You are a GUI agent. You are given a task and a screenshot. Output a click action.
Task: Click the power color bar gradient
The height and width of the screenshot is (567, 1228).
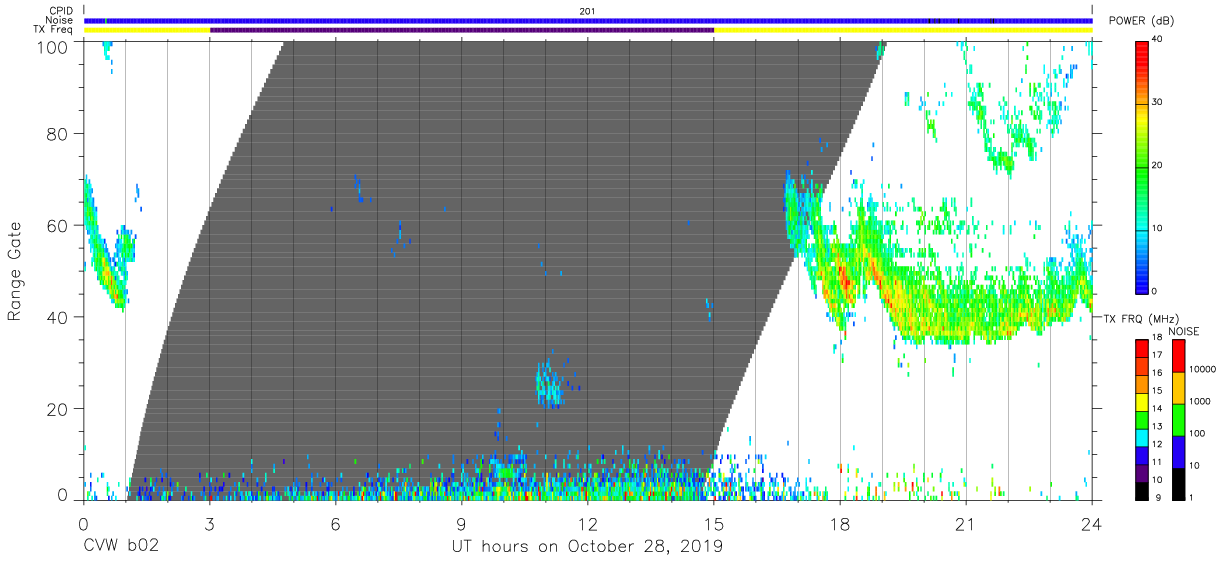pos(1142,166)
